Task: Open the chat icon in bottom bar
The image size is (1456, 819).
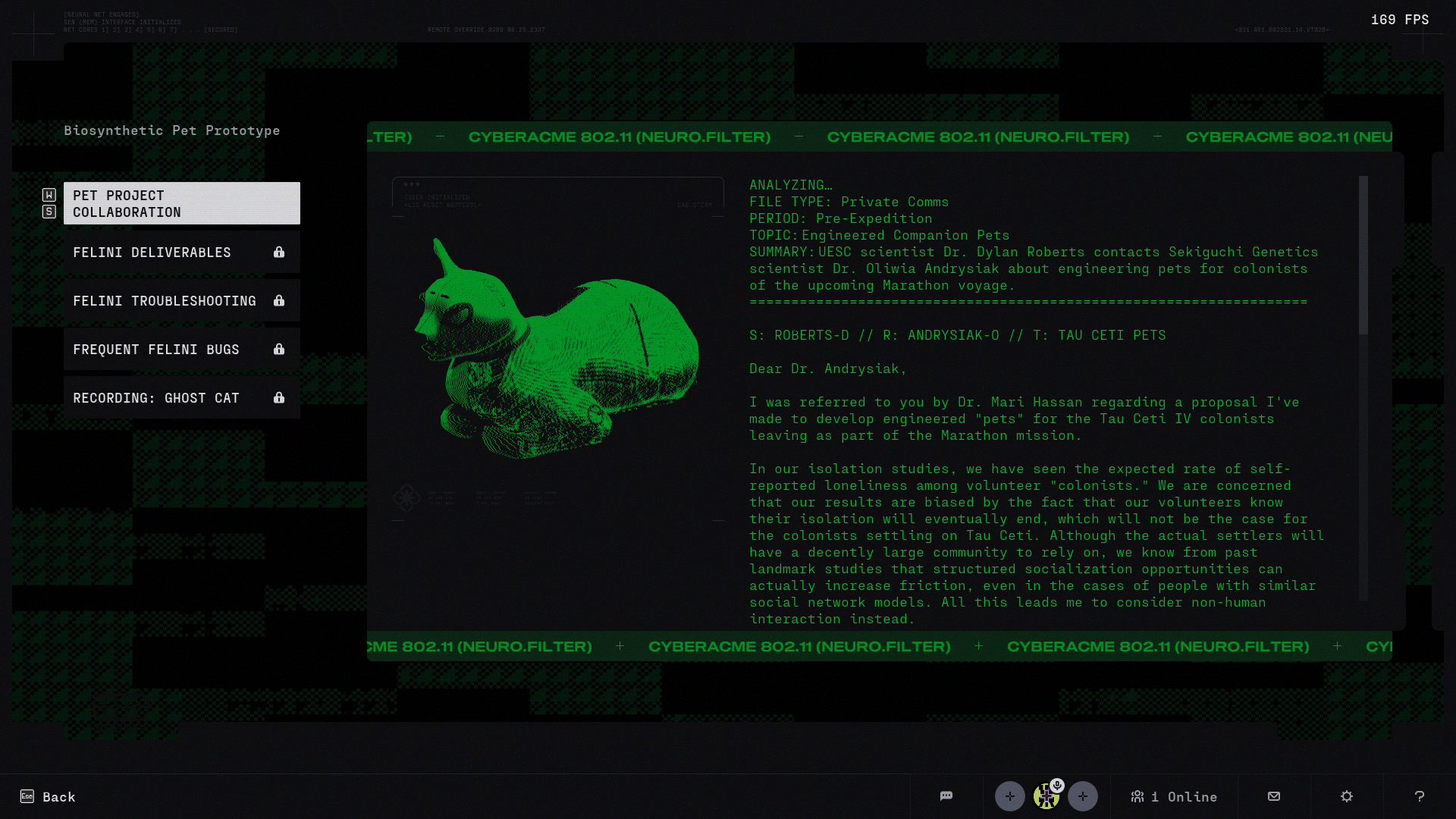Action: pos(946,796)
